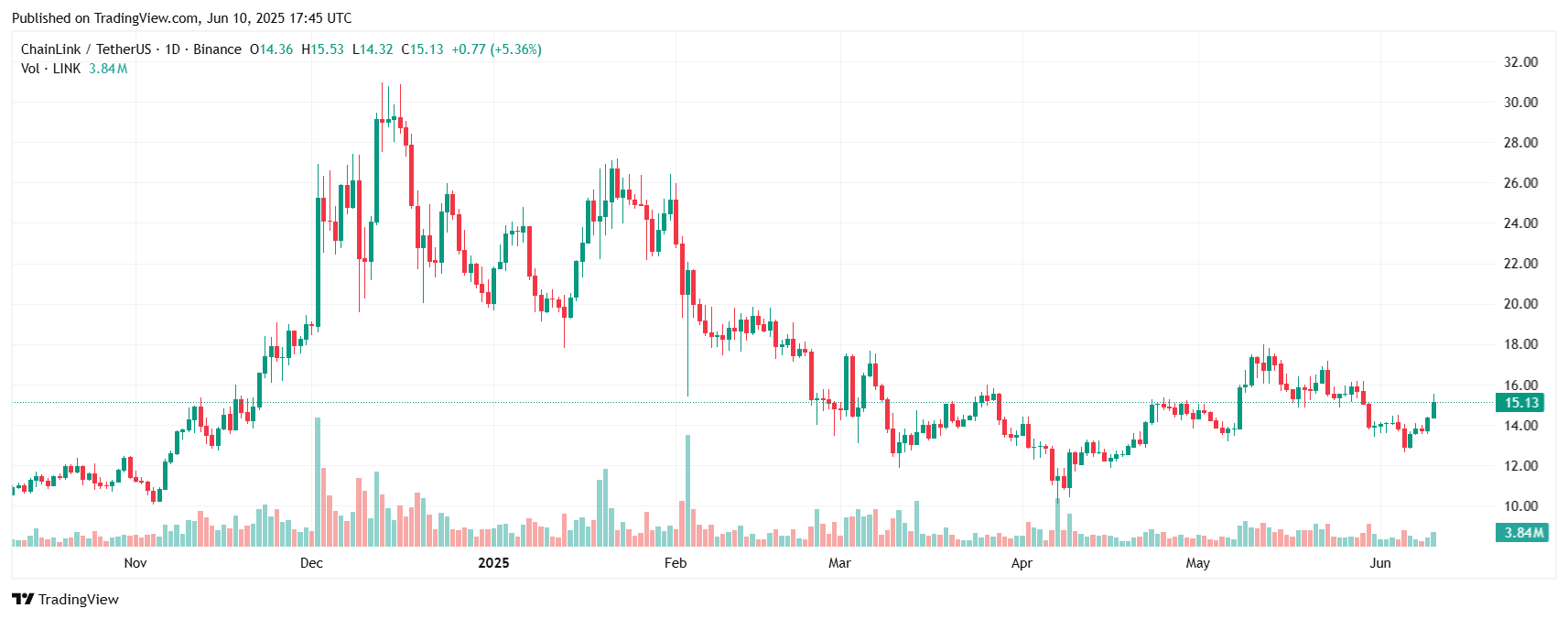Click the Published on TradingView.com header text
Image resolution: width=1568 pixels, height=619 pixels.
(x=181, y=18)
